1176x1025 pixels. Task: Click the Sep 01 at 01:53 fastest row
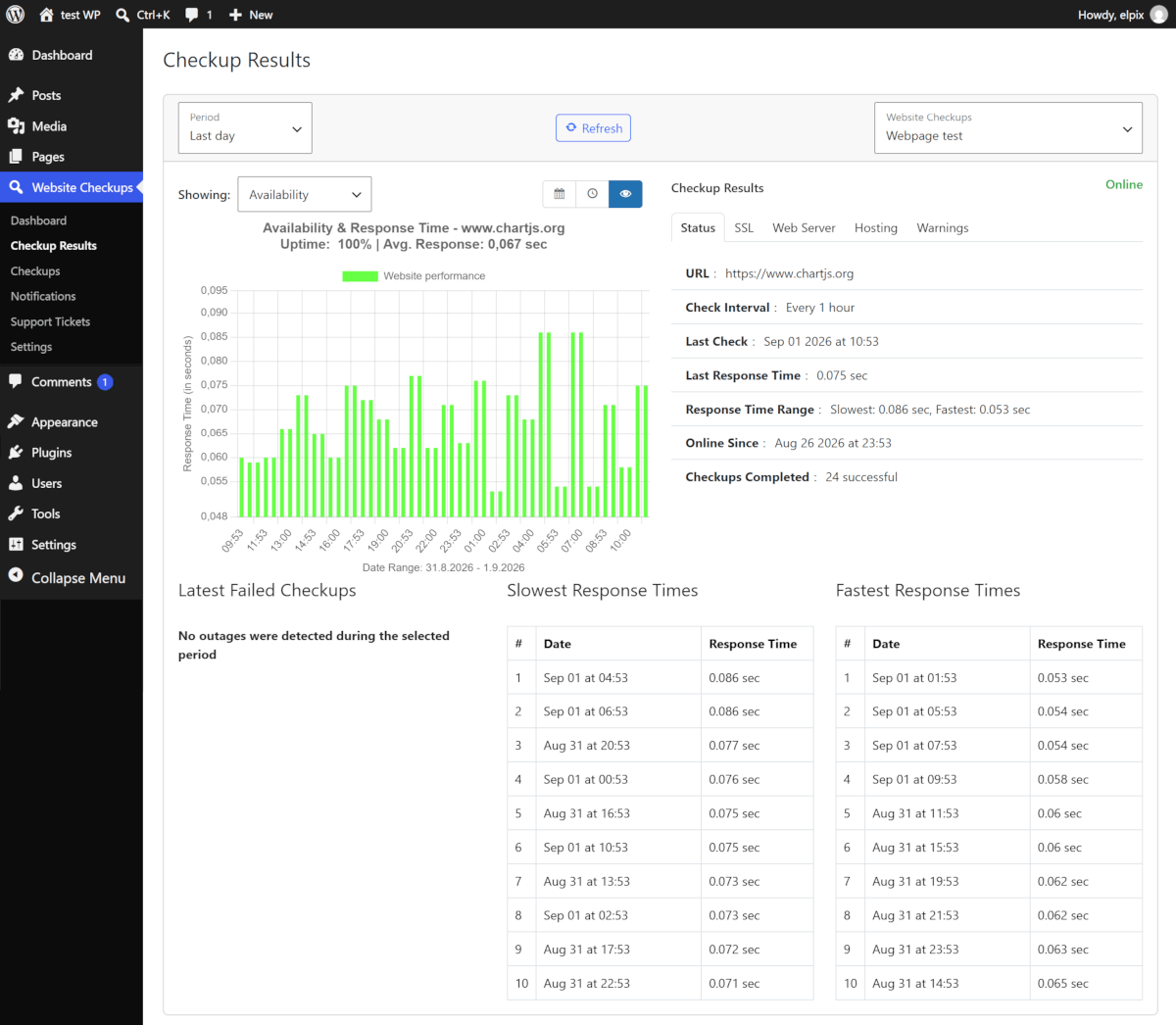[989, 678]
